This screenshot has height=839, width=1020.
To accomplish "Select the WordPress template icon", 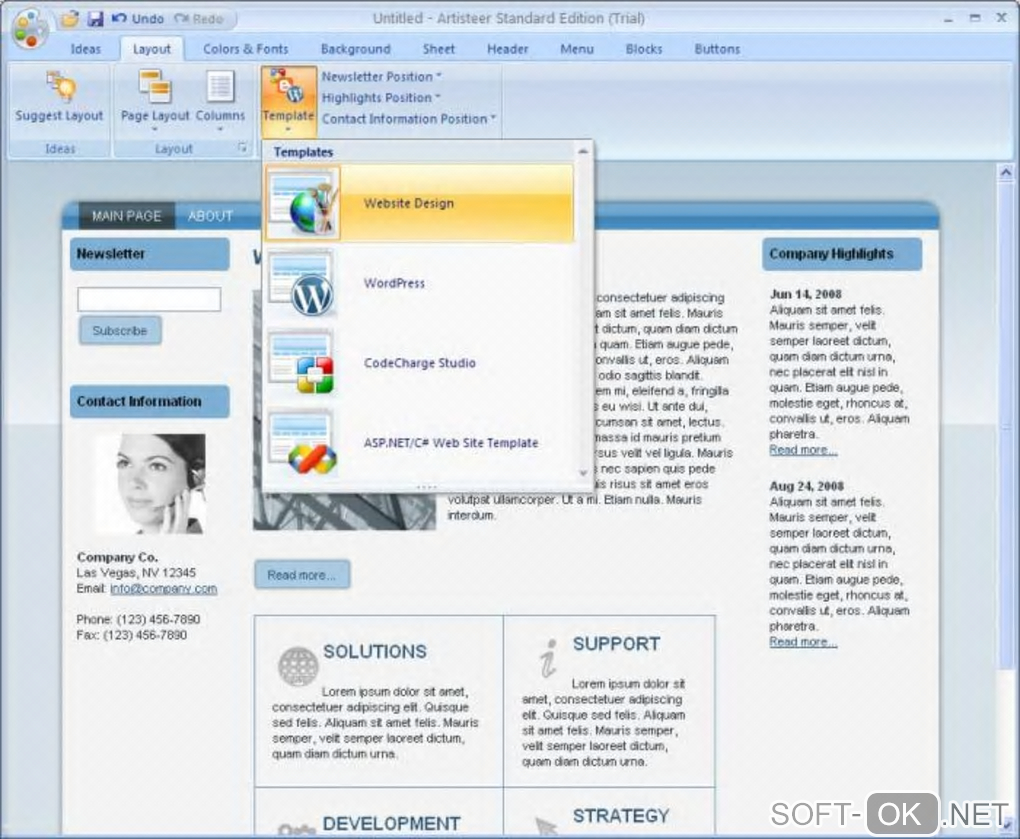I will coord(303,284).
